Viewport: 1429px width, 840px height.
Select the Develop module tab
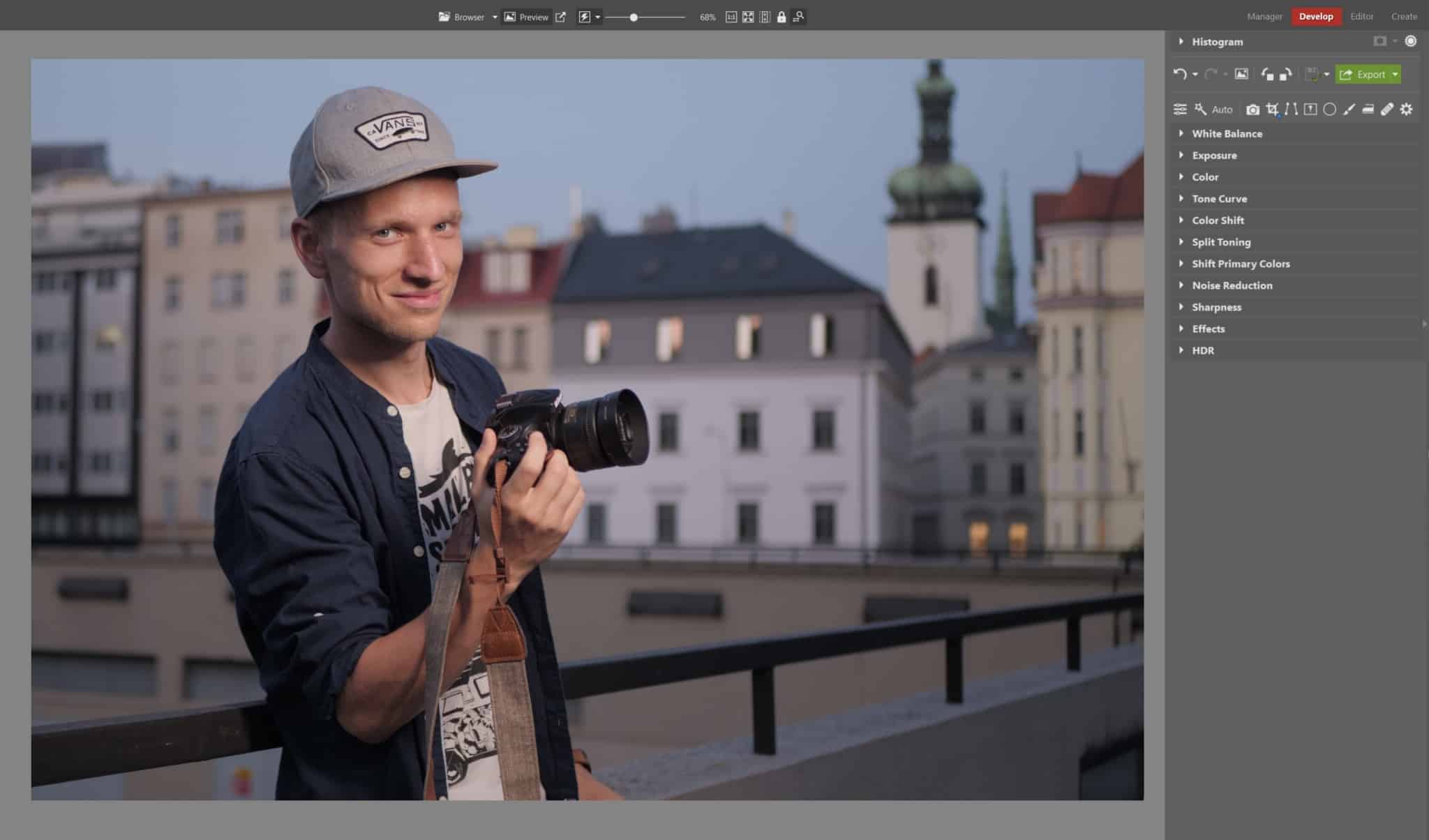click(1316, 16)
